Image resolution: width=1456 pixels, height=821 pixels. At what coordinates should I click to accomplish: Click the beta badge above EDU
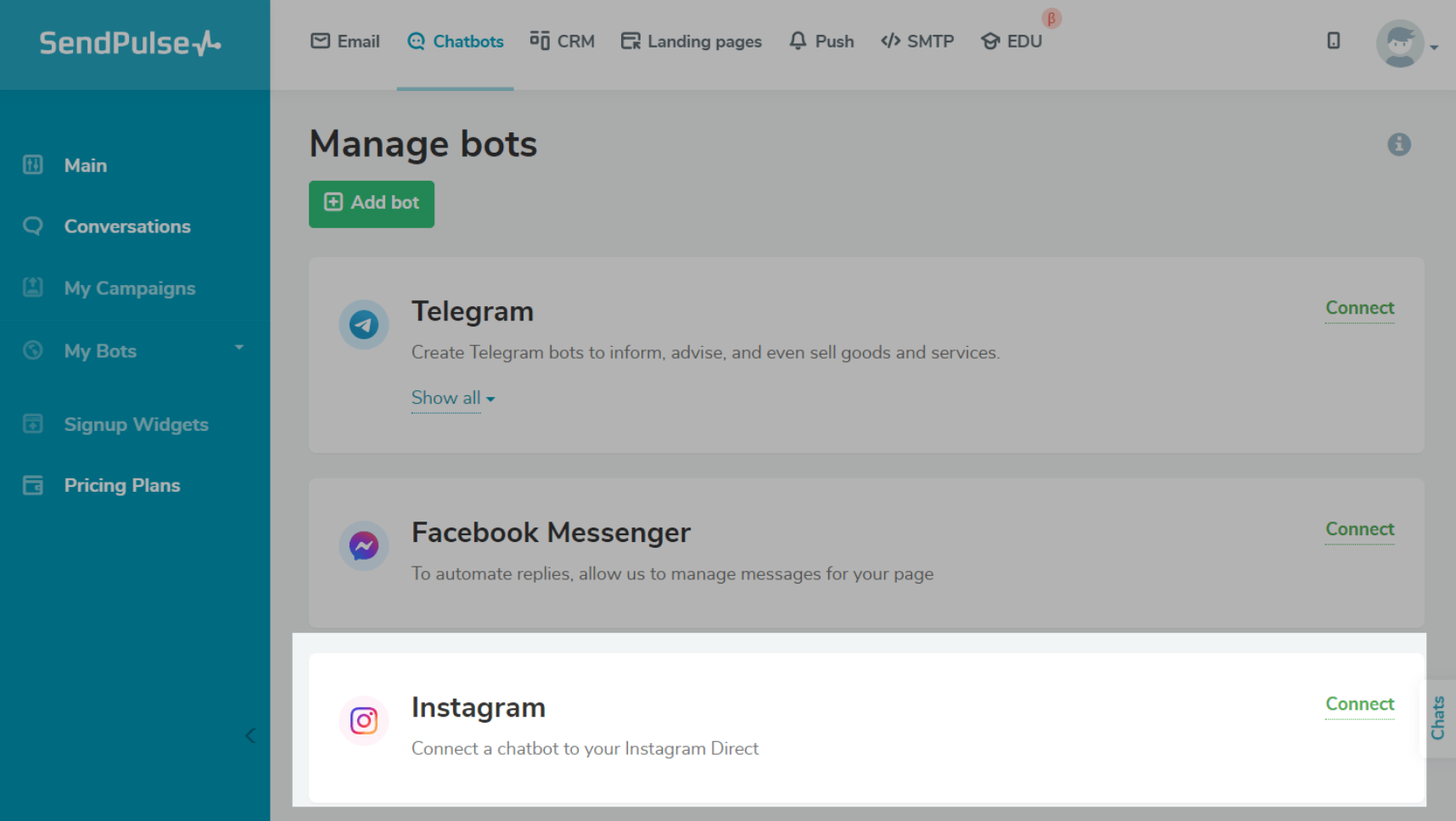tap(1051, 19)
